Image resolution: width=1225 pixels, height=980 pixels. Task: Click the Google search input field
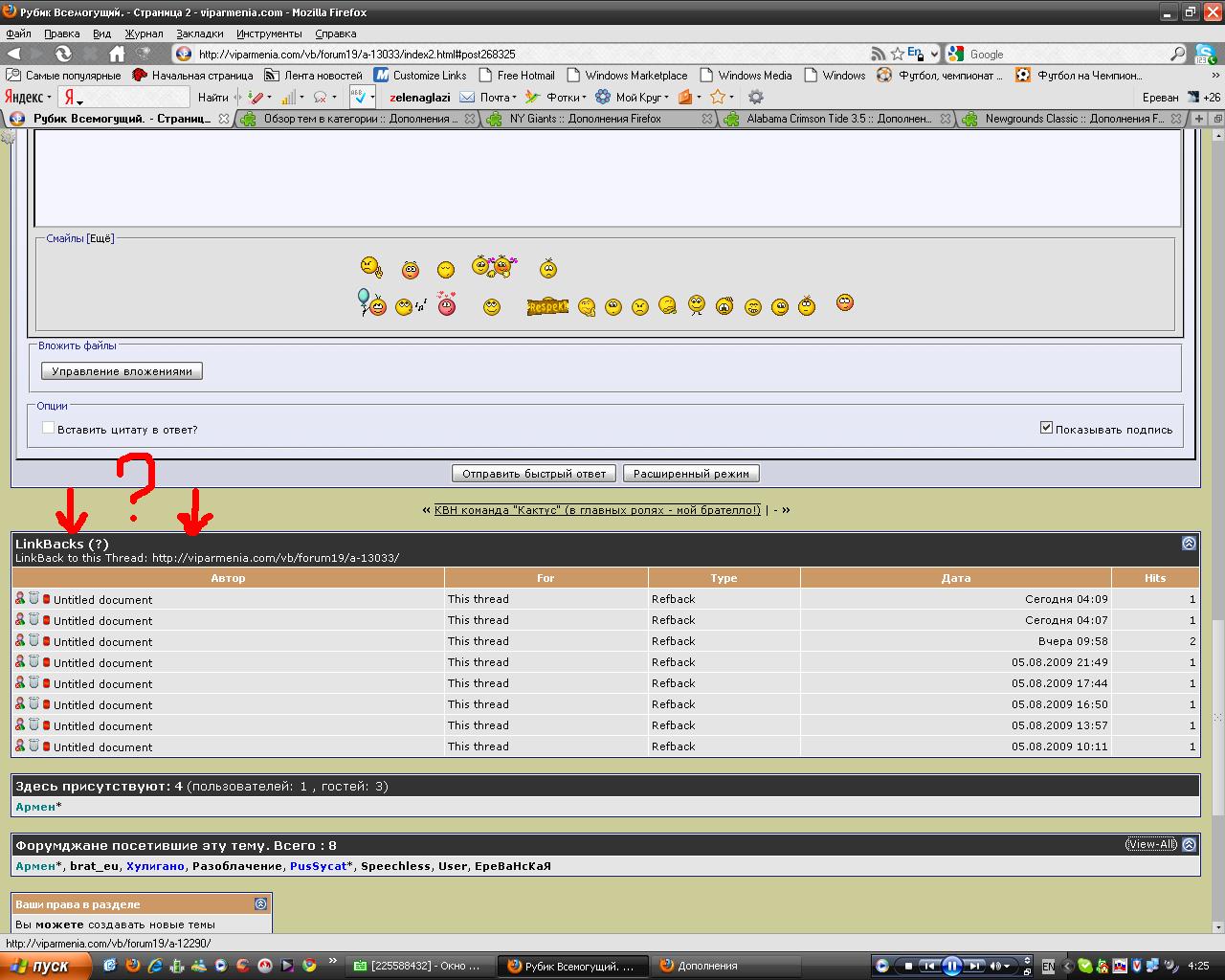1065,55
